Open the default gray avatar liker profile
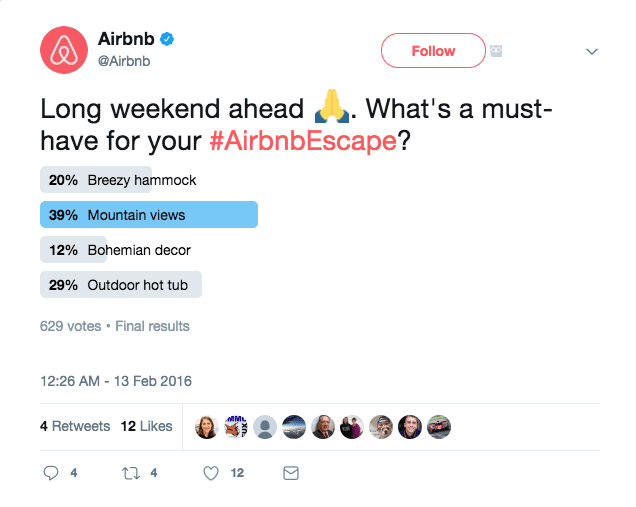636x507 pixels. pyautogui.click(x=265, y=427)
